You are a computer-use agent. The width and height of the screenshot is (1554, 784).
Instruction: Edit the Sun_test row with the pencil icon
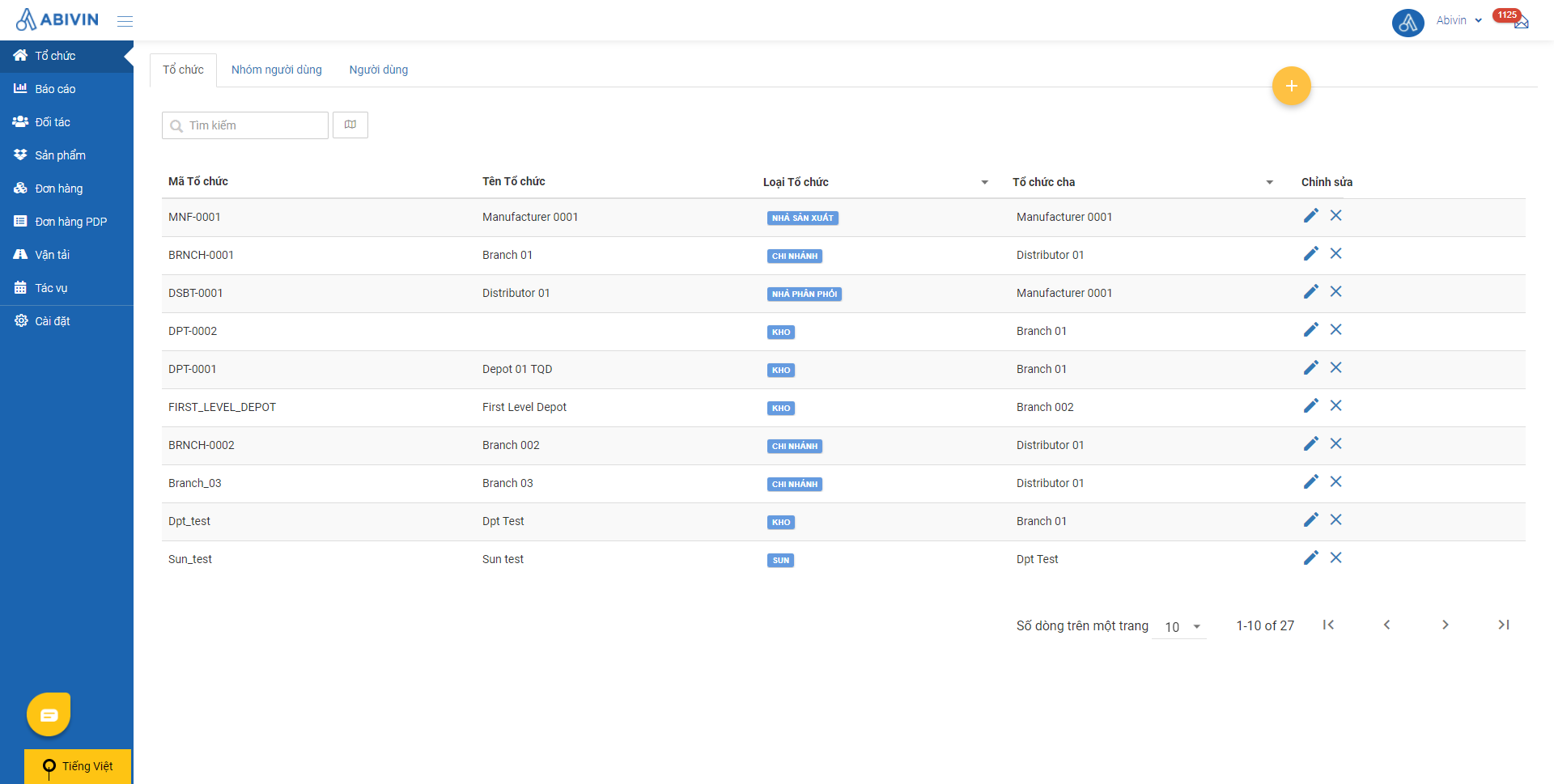pyautogui.click(x=1311, y=557)
